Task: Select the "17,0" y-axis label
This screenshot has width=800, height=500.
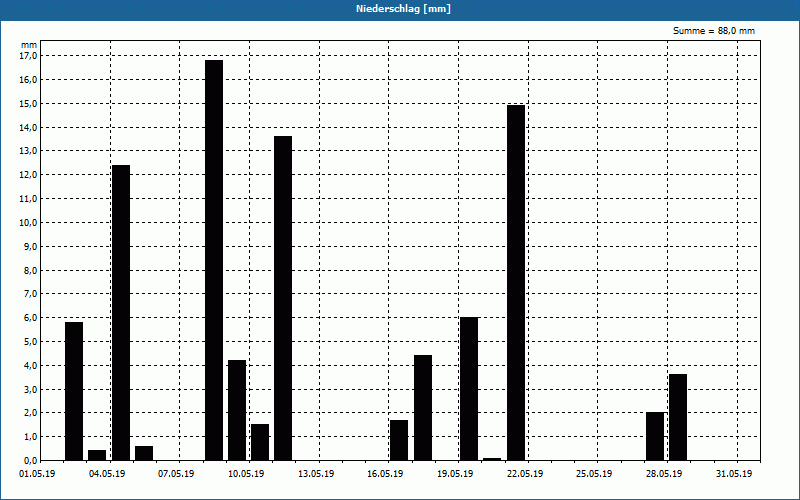Action: pos(29,56)
